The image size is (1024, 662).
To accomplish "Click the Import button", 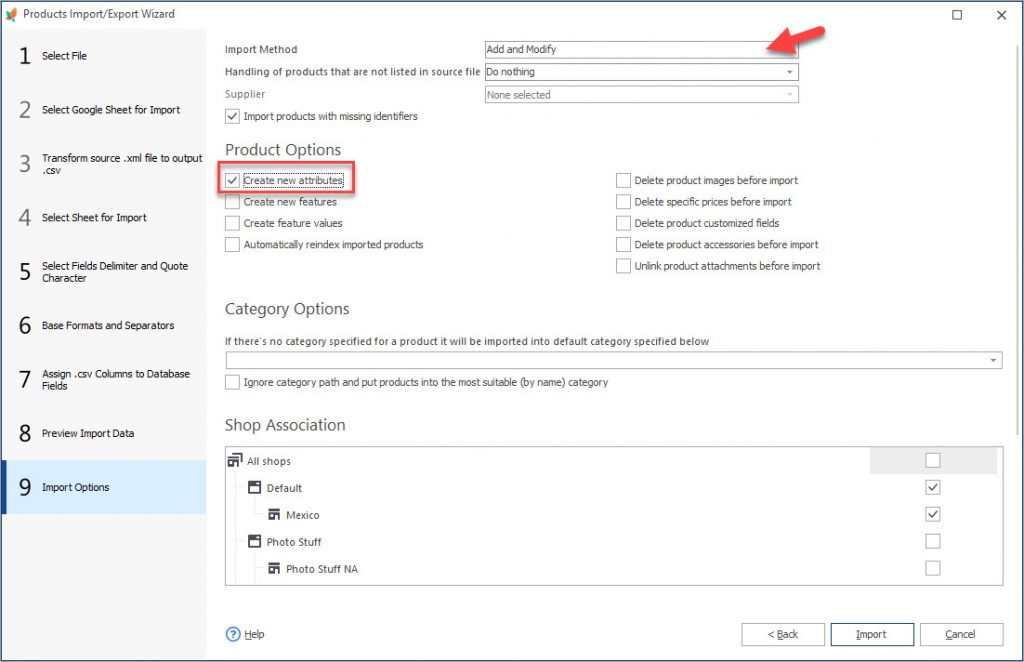I will 871,634.
